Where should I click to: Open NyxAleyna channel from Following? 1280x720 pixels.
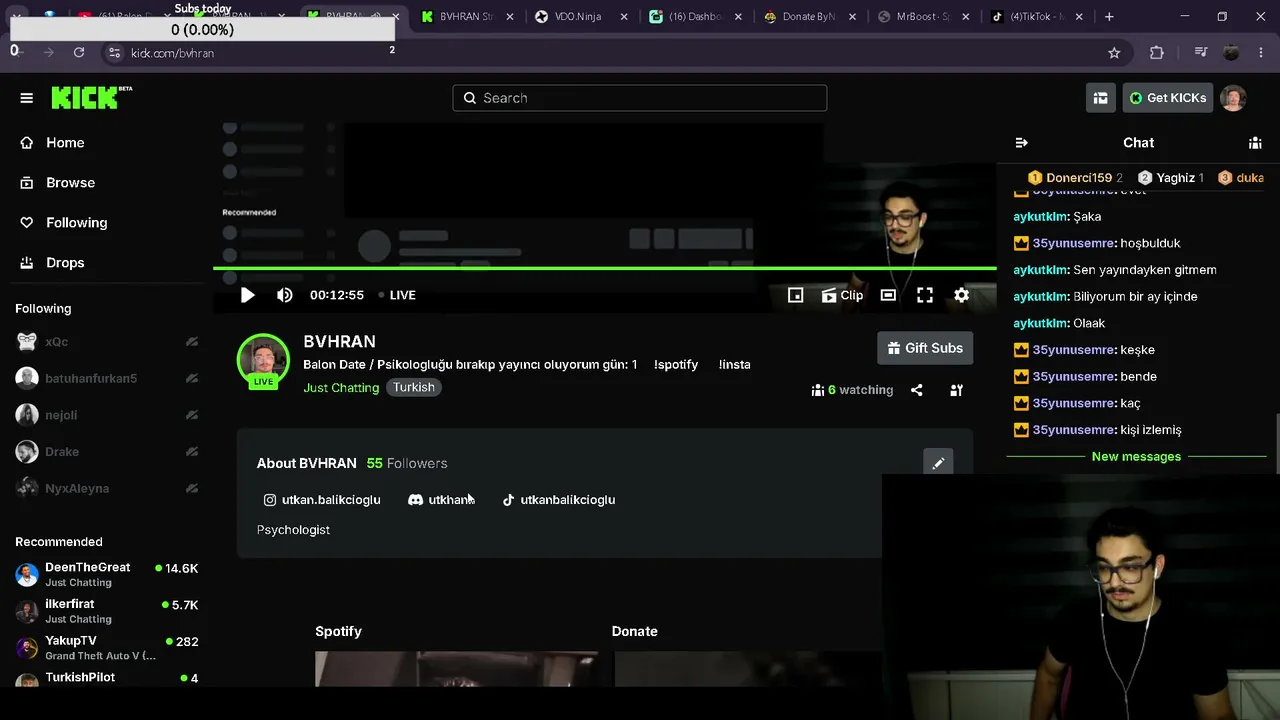pos(107,489)
